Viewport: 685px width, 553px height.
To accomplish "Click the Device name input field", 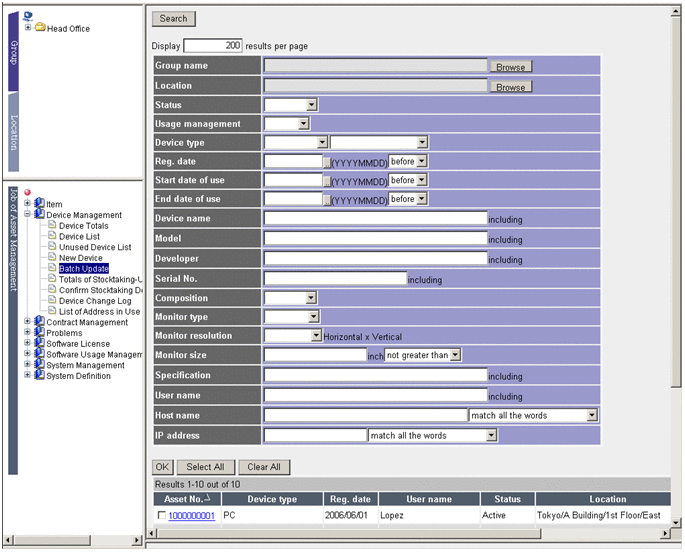I will tap(375, 219).
